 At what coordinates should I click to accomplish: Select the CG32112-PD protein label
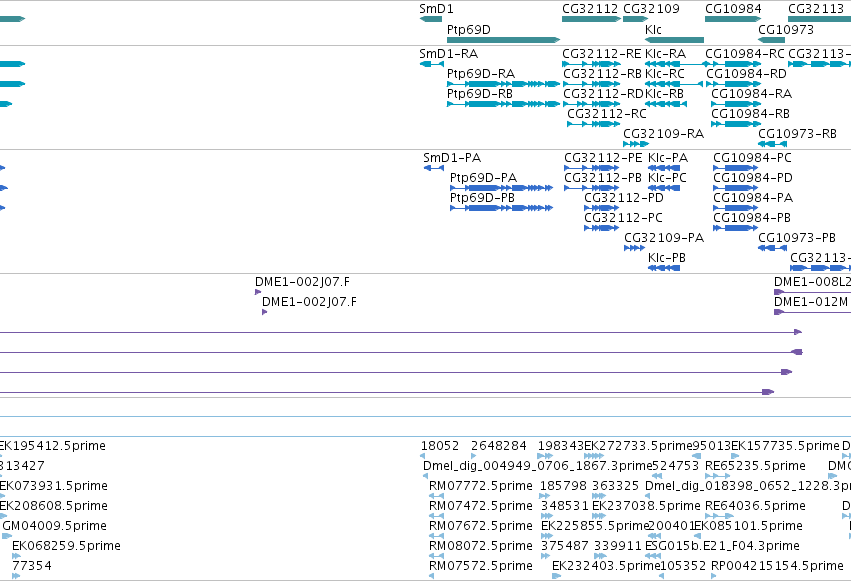[x=624, y=198]
